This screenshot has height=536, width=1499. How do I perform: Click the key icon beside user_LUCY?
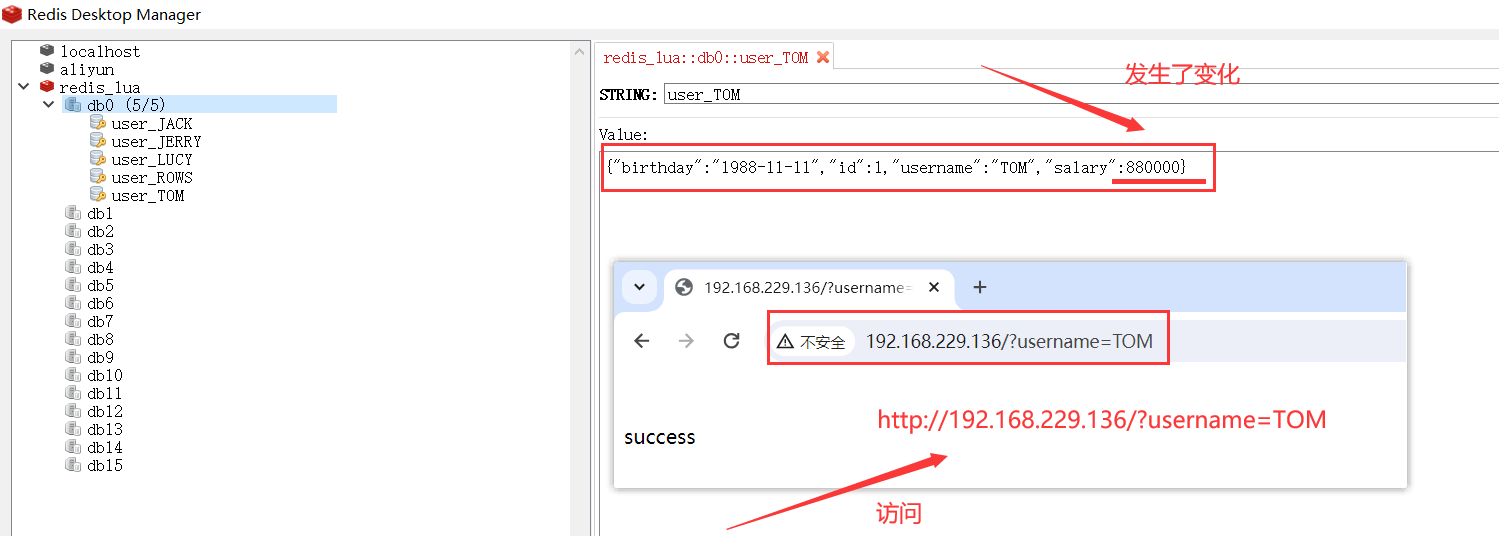(98, 159)
